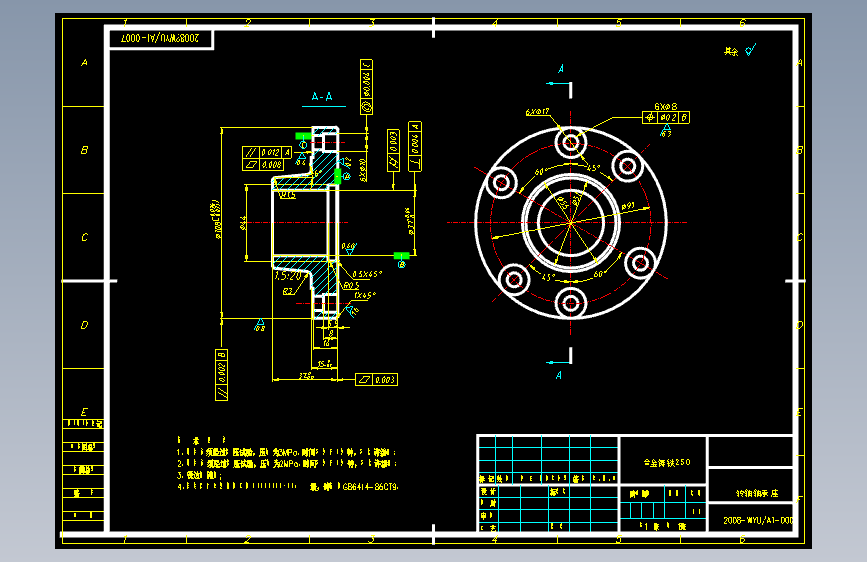Click the green datum B marker on right dimension line

pyautogui.click(x=401, y=256)
